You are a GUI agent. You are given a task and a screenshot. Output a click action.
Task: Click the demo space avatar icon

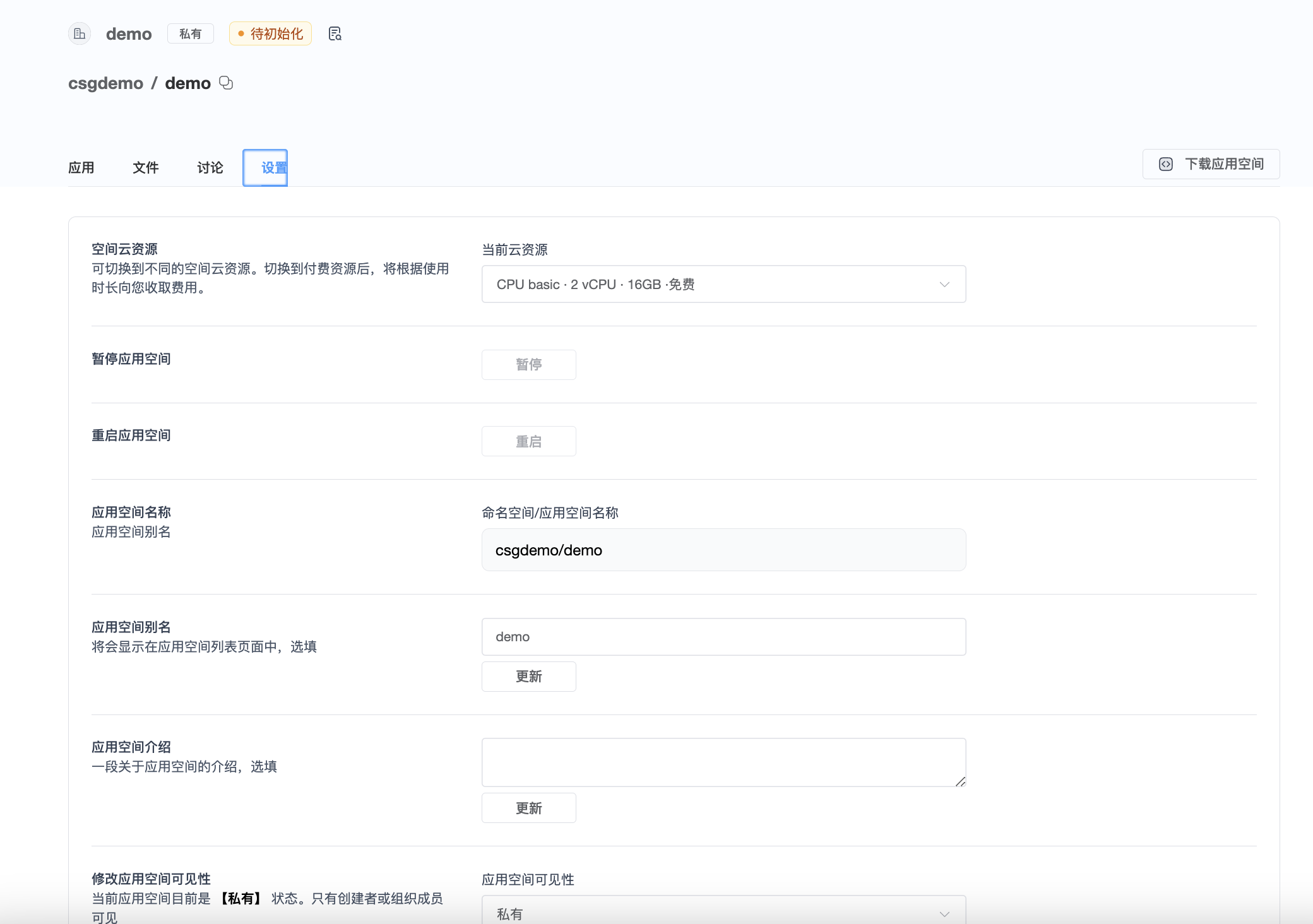80,33
